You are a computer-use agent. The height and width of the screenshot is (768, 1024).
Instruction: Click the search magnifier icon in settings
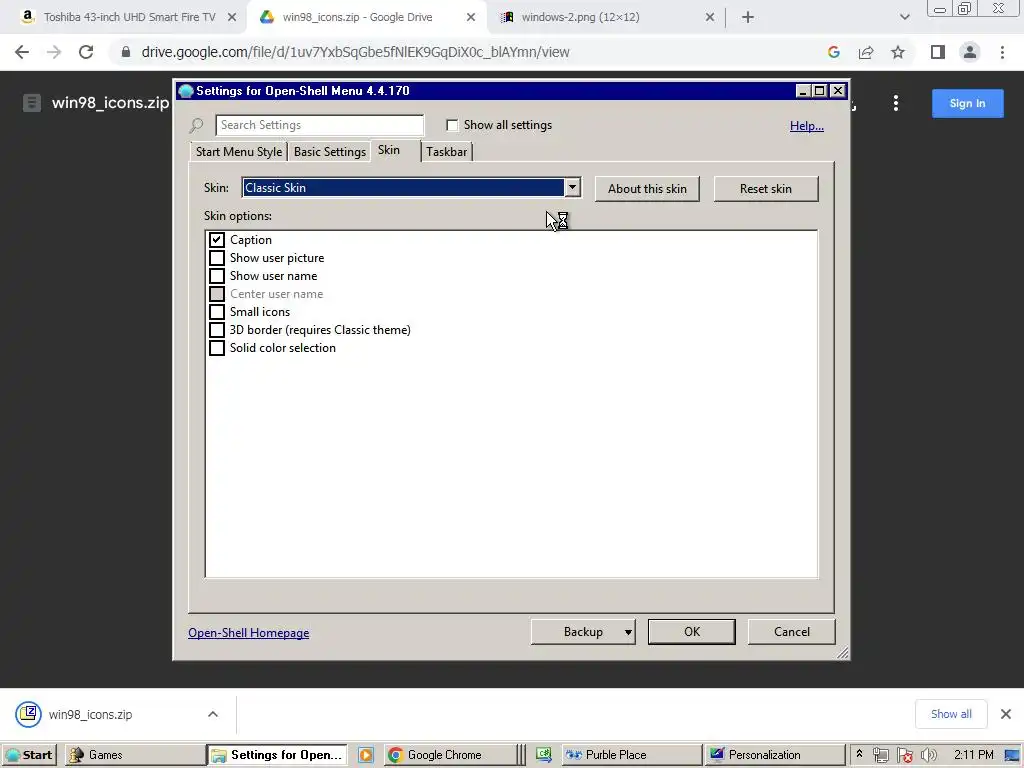point(196,125)
